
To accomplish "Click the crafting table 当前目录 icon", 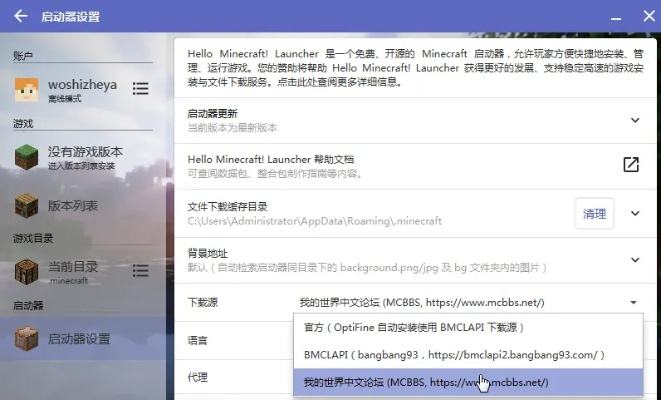I will coord(26,271).
